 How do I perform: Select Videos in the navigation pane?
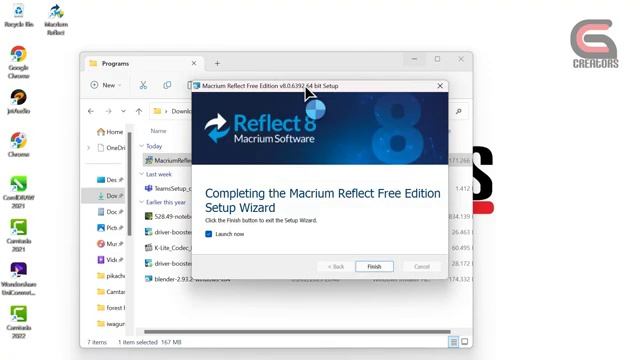point(110,260)
